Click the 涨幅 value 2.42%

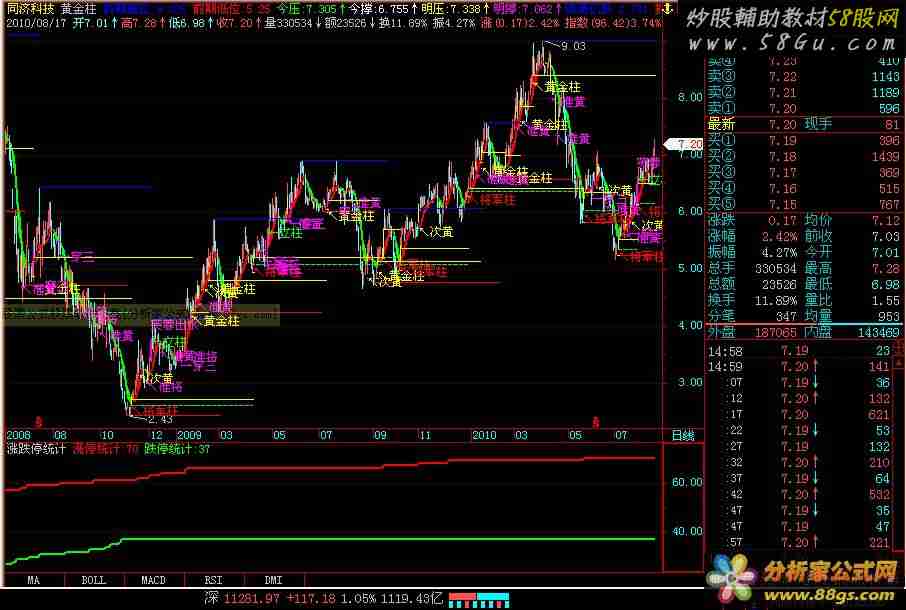click(779, 236)
